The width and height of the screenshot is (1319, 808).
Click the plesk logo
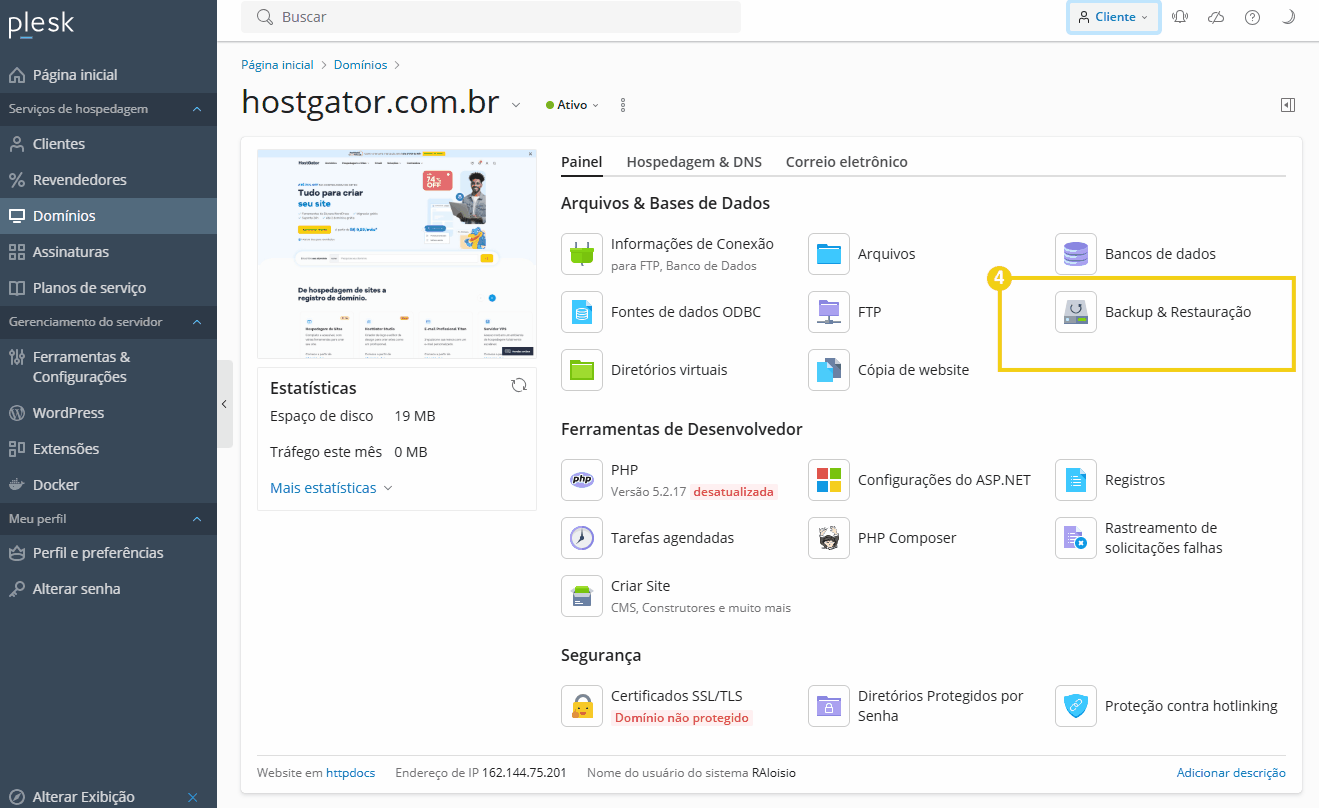(x=41, y=23)
